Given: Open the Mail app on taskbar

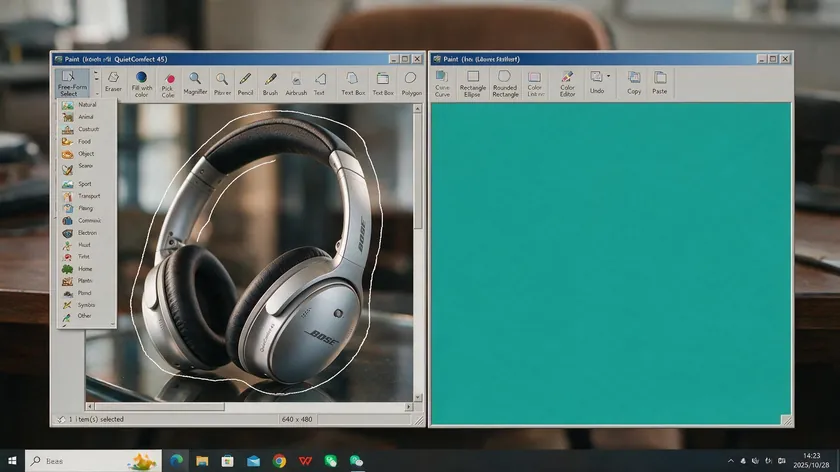Looking at the screenshot, I should click(253, 461).
